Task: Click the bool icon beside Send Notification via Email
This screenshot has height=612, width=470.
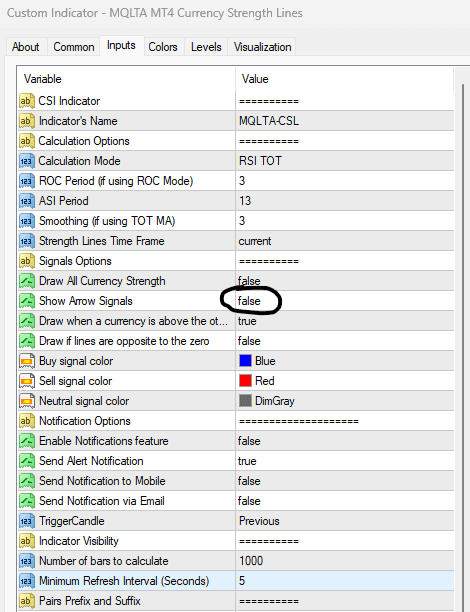Action: 27,501
